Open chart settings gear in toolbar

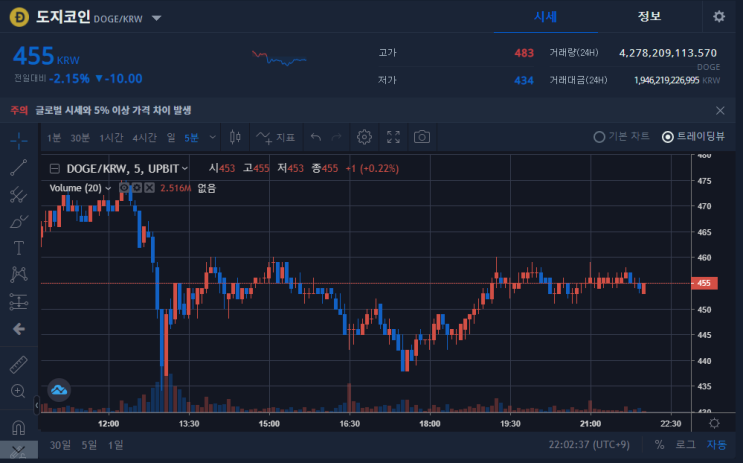coord(364,137)
